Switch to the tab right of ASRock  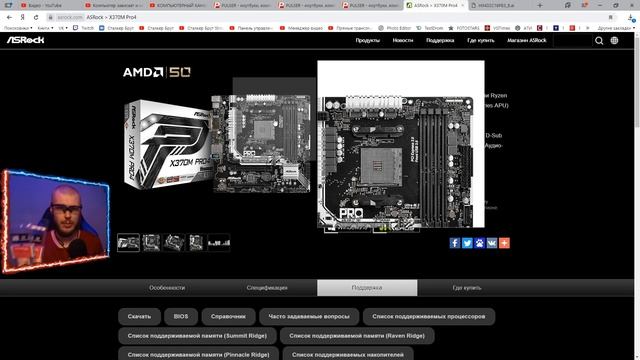tap(500, 5)
